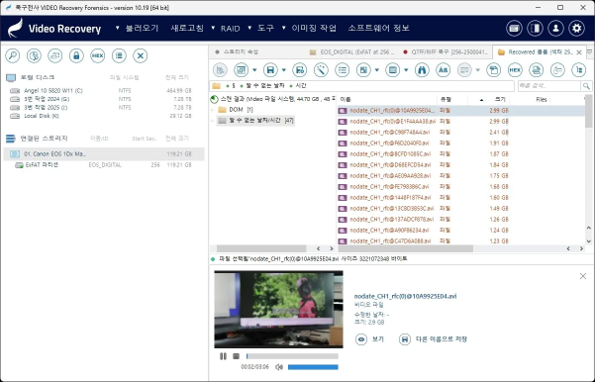The image size is (595, 382).
Task: Click the search magnifier beside the search field
Action: [x=586, y=86]
